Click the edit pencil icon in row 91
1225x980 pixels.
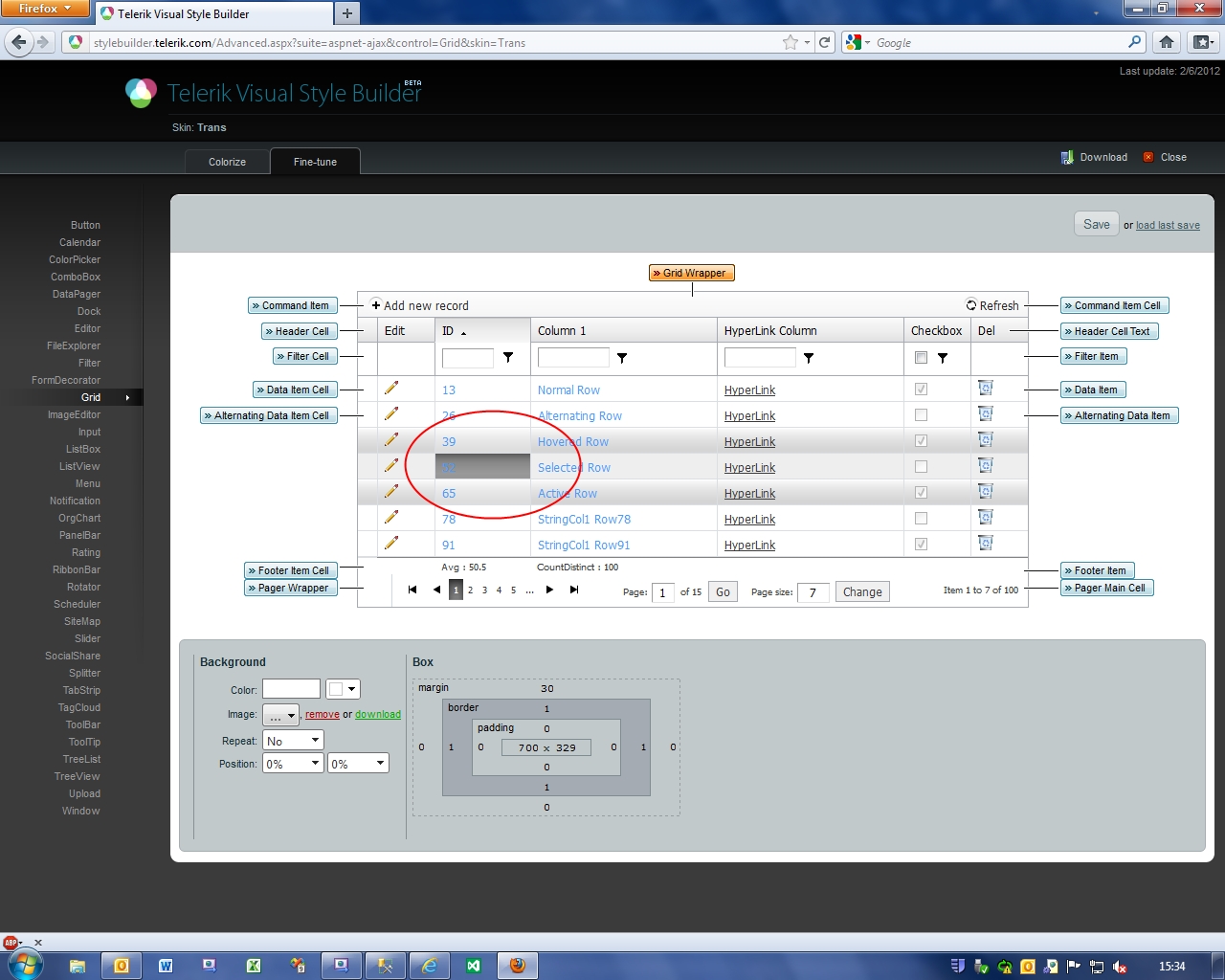tap(390, 543)
